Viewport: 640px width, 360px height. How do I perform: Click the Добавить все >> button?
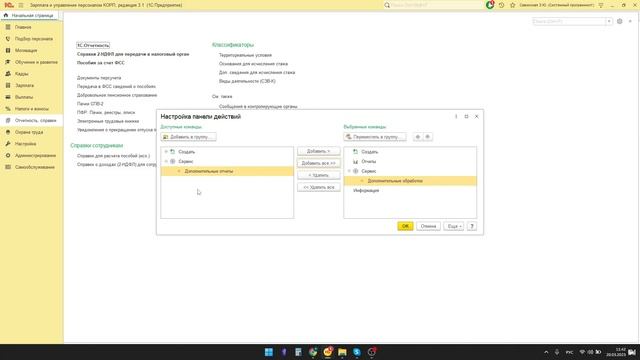click(319, 163)
